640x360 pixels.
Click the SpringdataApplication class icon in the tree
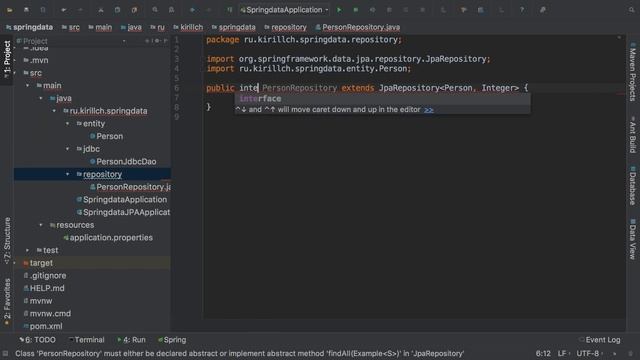pos(79,200)
